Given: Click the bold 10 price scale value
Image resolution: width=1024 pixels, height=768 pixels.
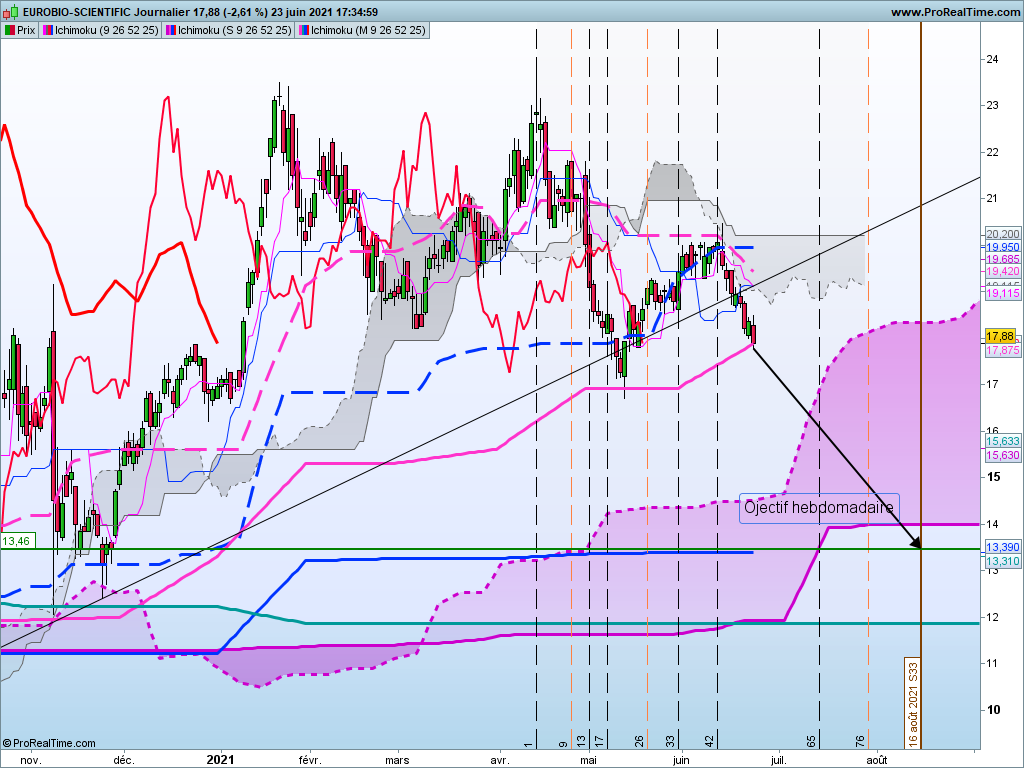Looking at the screenshot, I should (x=993, y=710).
